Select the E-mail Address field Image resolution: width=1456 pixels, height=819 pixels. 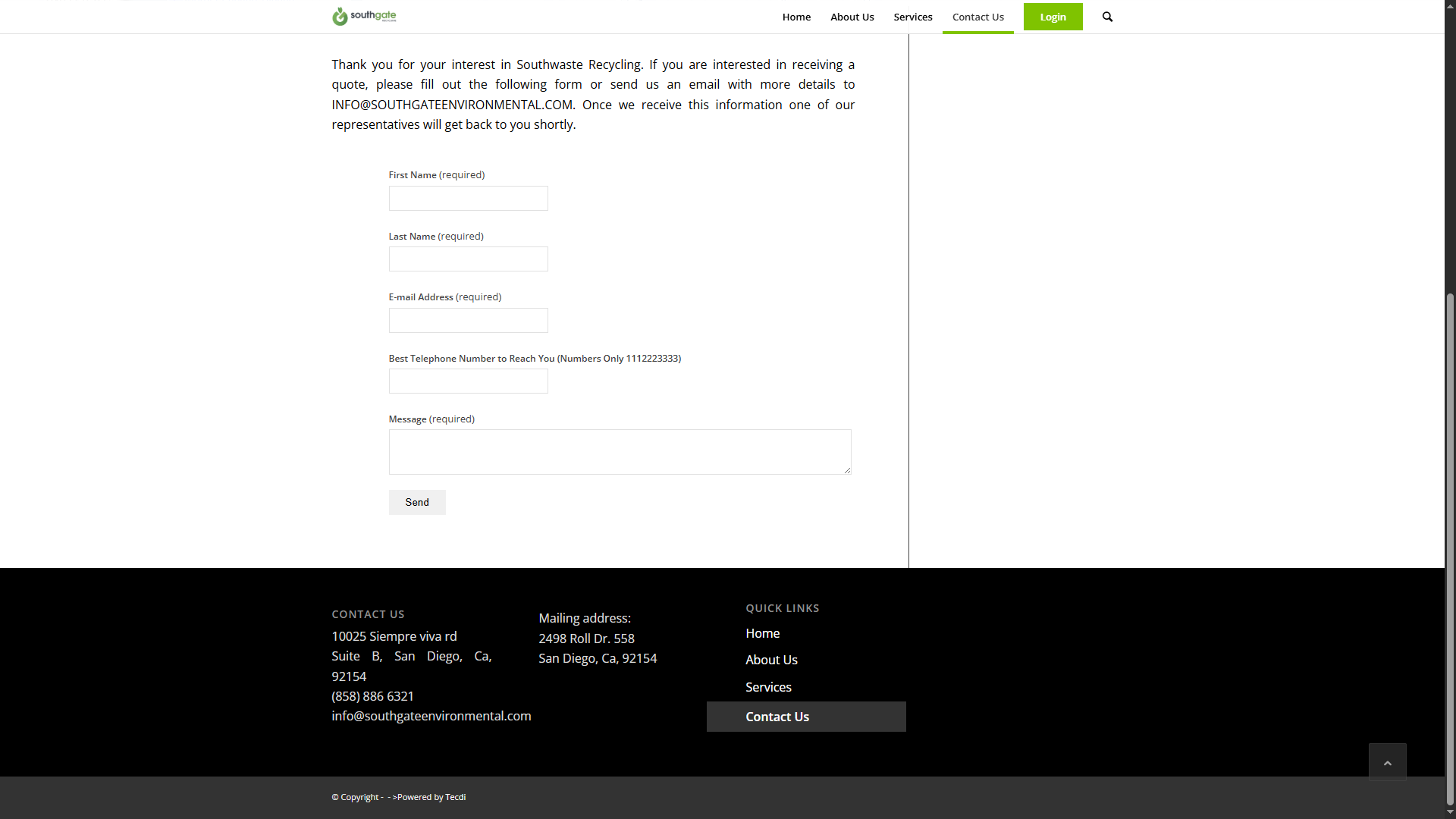point(468,321)
